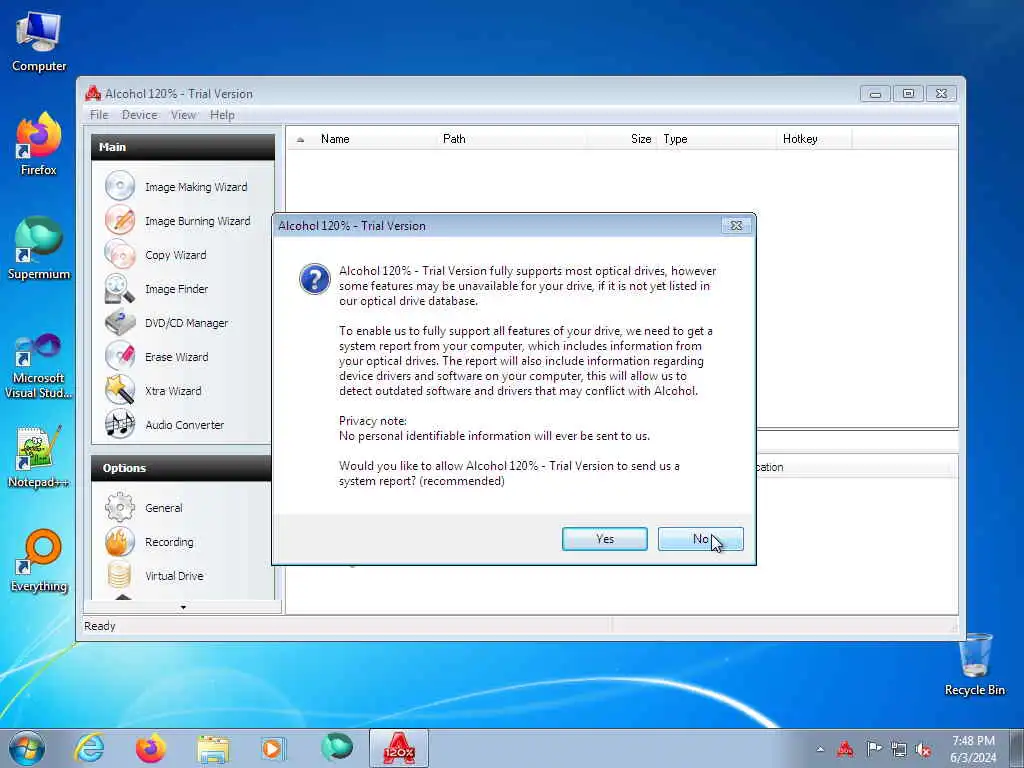
Task: Open the Notepad++ desktop shortcut
Action: [39, 457]
